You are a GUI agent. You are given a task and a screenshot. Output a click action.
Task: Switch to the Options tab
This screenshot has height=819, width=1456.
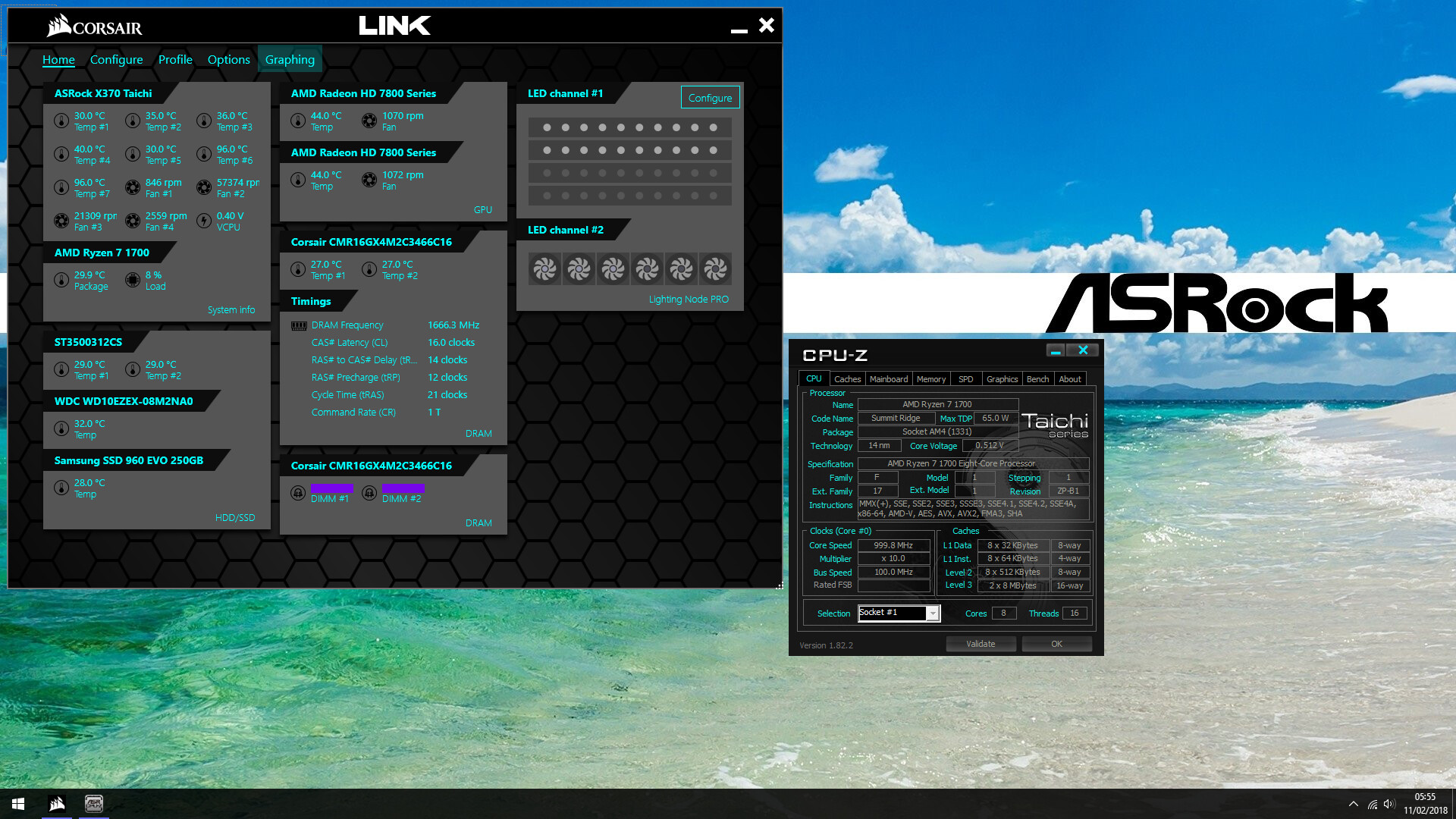click(x=228, y=59)
